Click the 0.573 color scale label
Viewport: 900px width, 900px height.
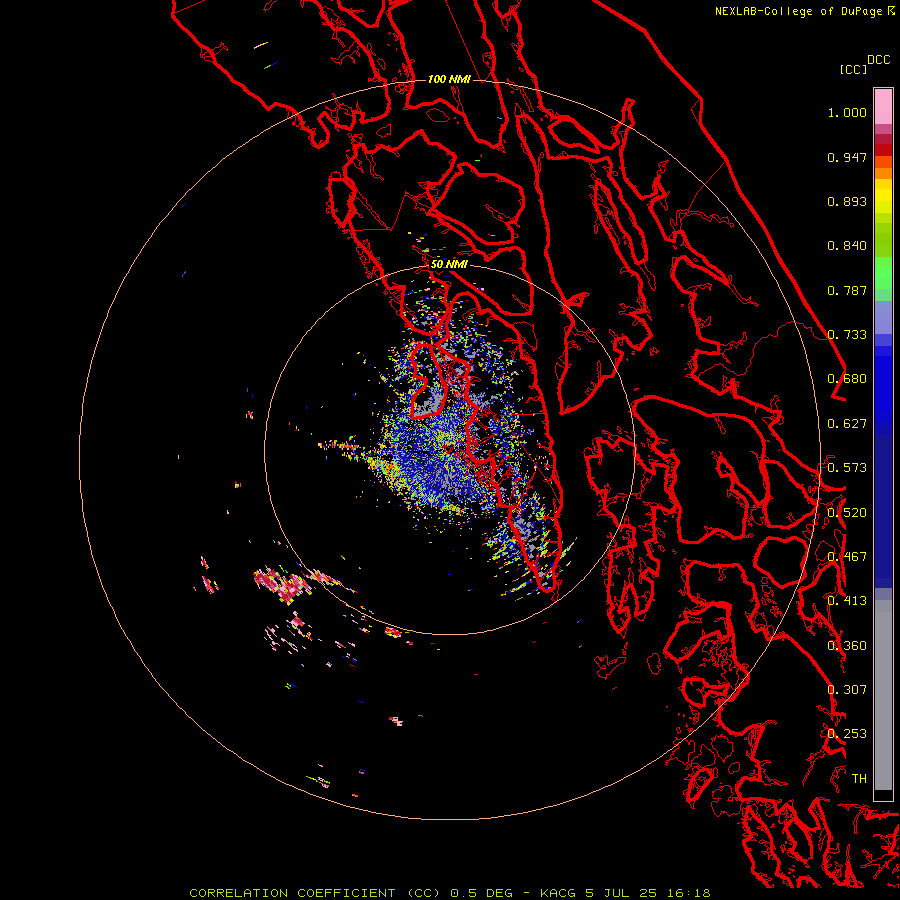847,468
